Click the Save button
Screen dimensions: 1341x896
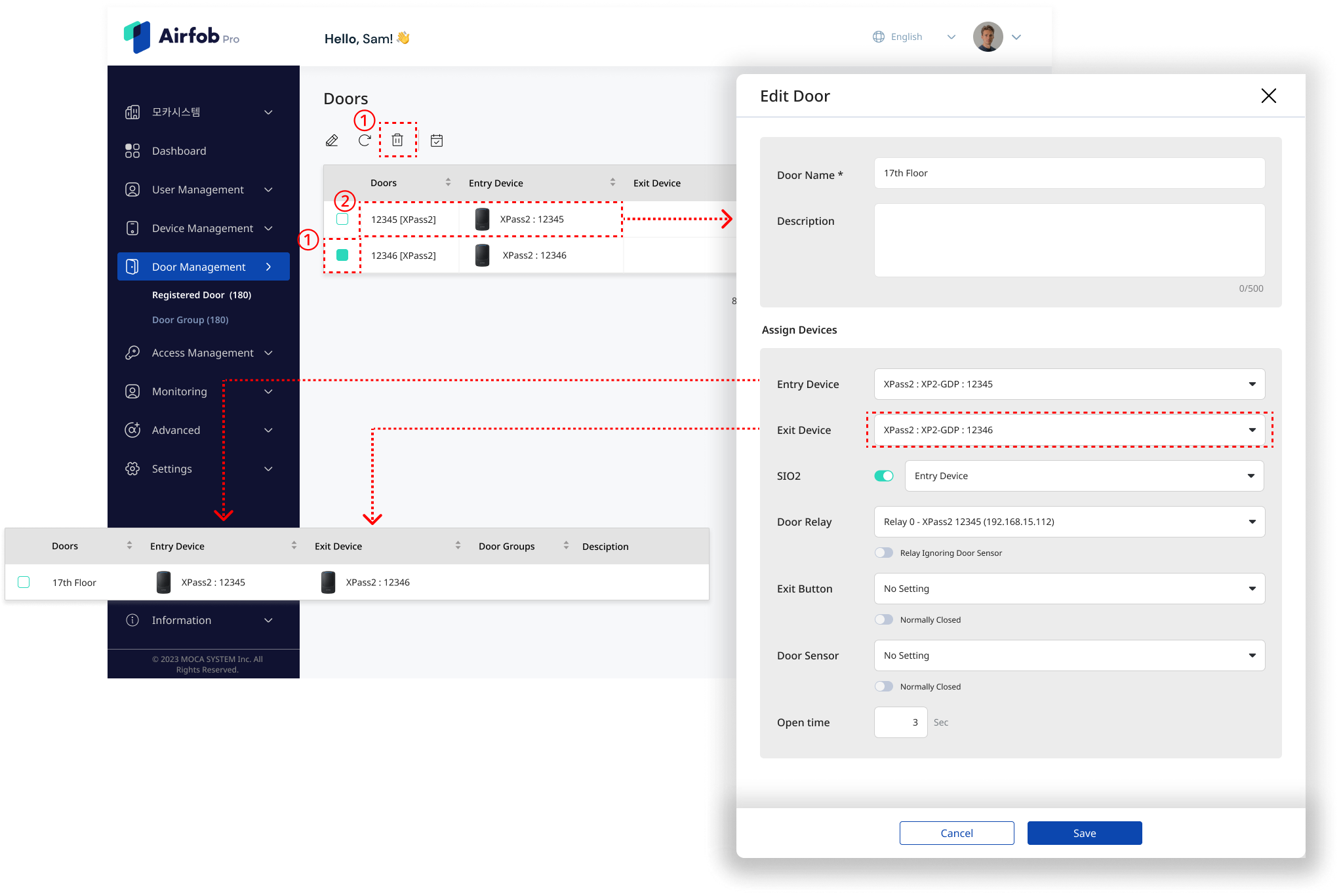click(x=1084, y=833)
